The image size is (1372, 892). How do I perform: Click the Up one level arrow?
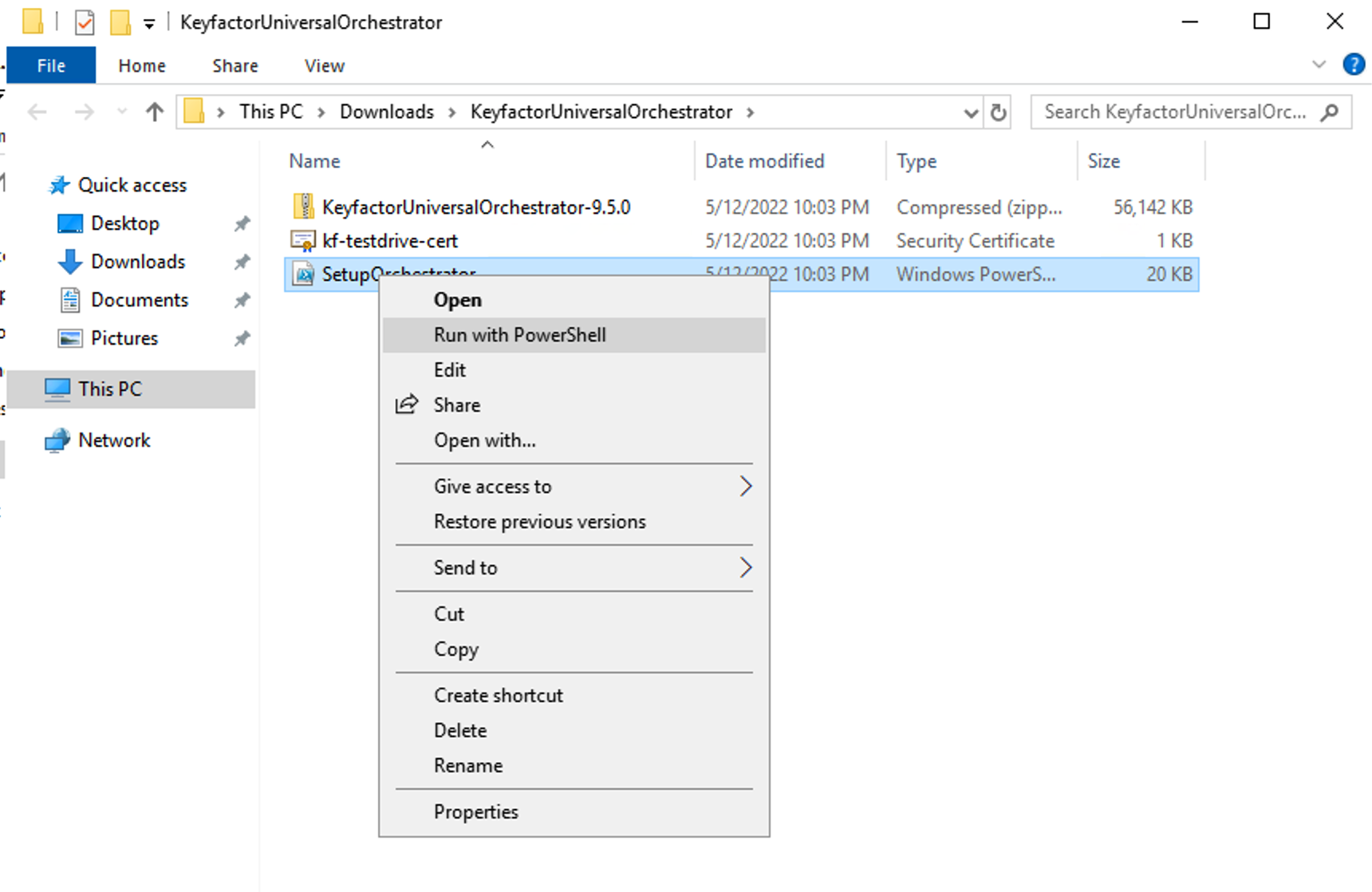155,112
